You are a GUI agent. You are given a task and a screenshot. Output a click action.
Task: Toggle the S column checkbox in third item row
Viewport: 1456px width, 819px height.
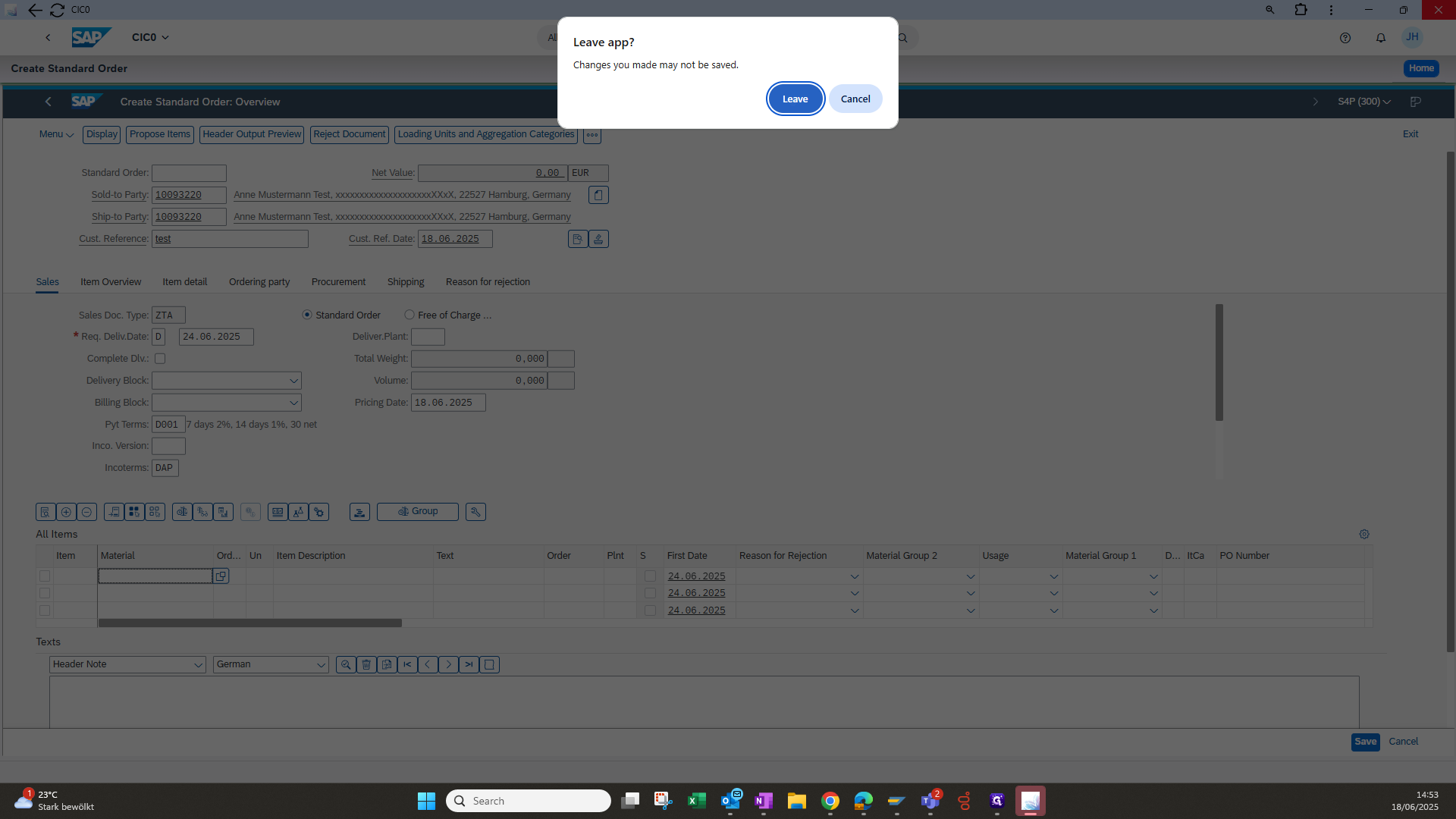(x=650, y=611)
